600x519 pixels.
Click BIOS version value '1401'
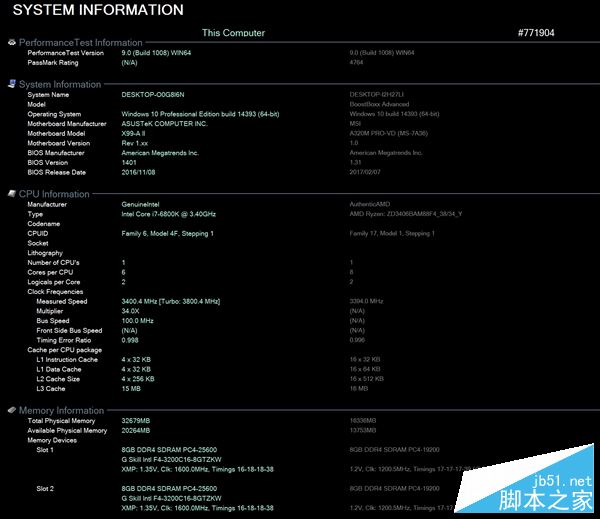point(129,163)
